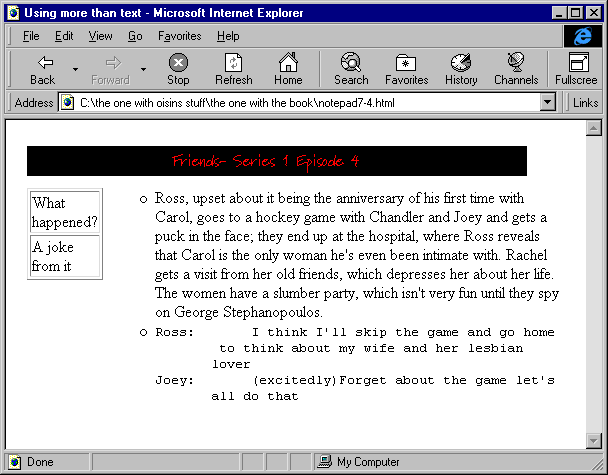Click the 'George Stephanopoulos' text
Viewport: 608px width, 475px height.
tap(247, 312)
